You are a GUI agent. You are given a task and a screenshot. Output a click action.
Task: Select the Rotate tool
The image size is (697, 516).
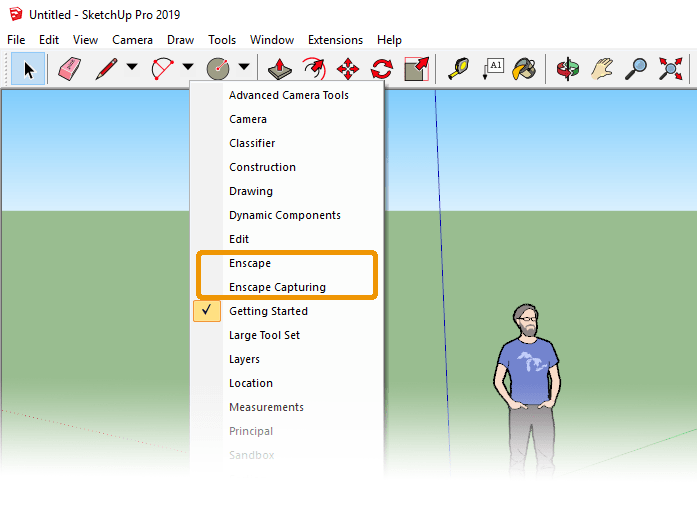pos(382,69)
